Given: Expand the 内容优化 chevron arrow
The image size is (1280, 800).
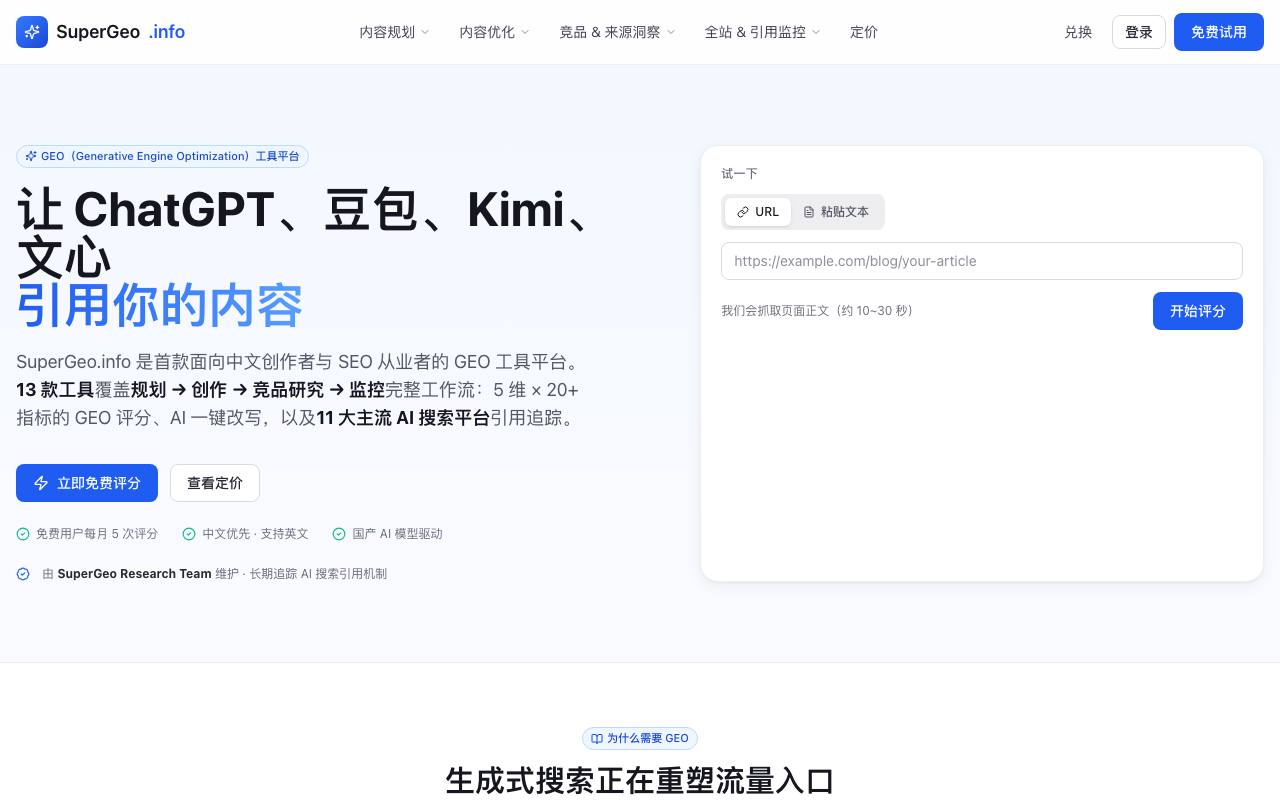Looking at the screenshot, I should tap(525, 32).
